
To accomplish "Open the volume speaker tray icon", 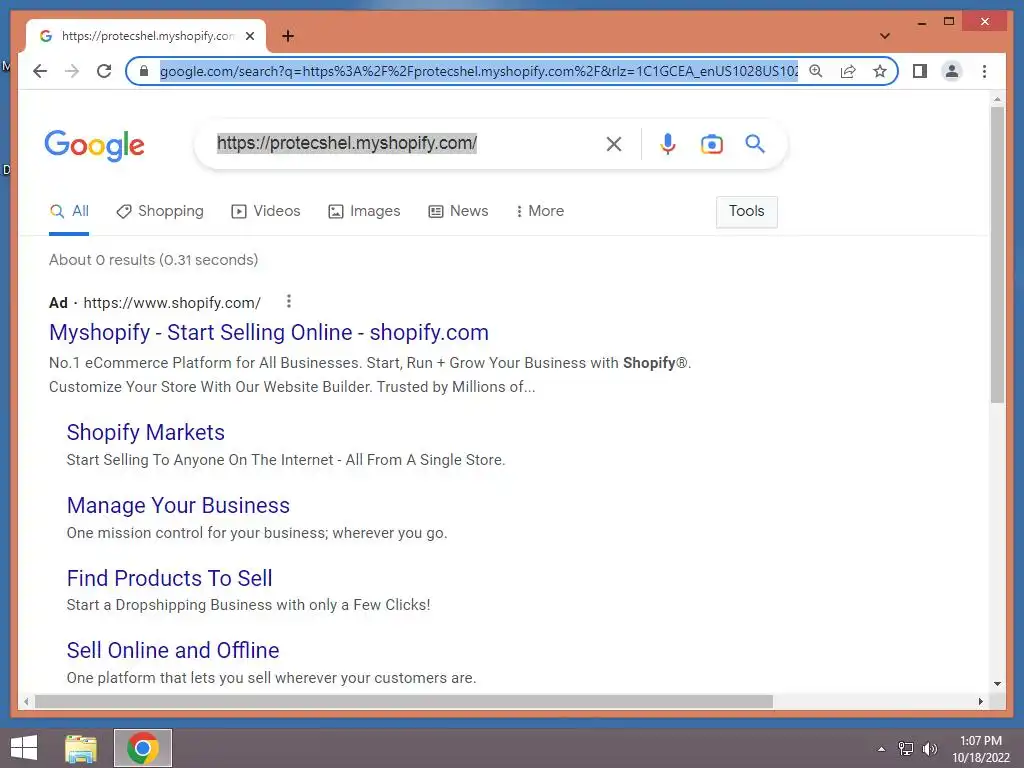I will point(930,749).
